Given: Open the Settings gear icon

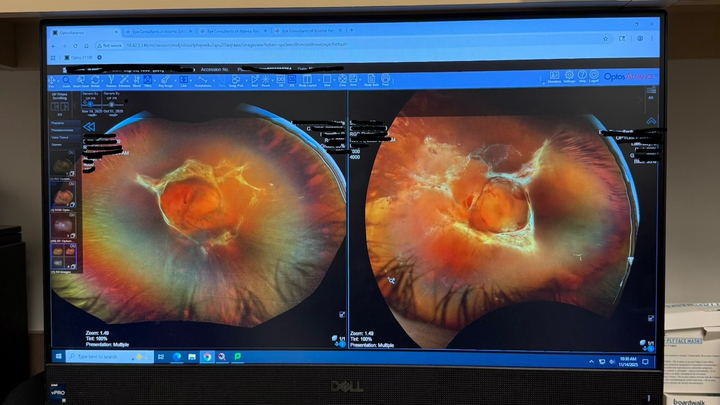Looking at the screenshot, I should tap(569, 77).
